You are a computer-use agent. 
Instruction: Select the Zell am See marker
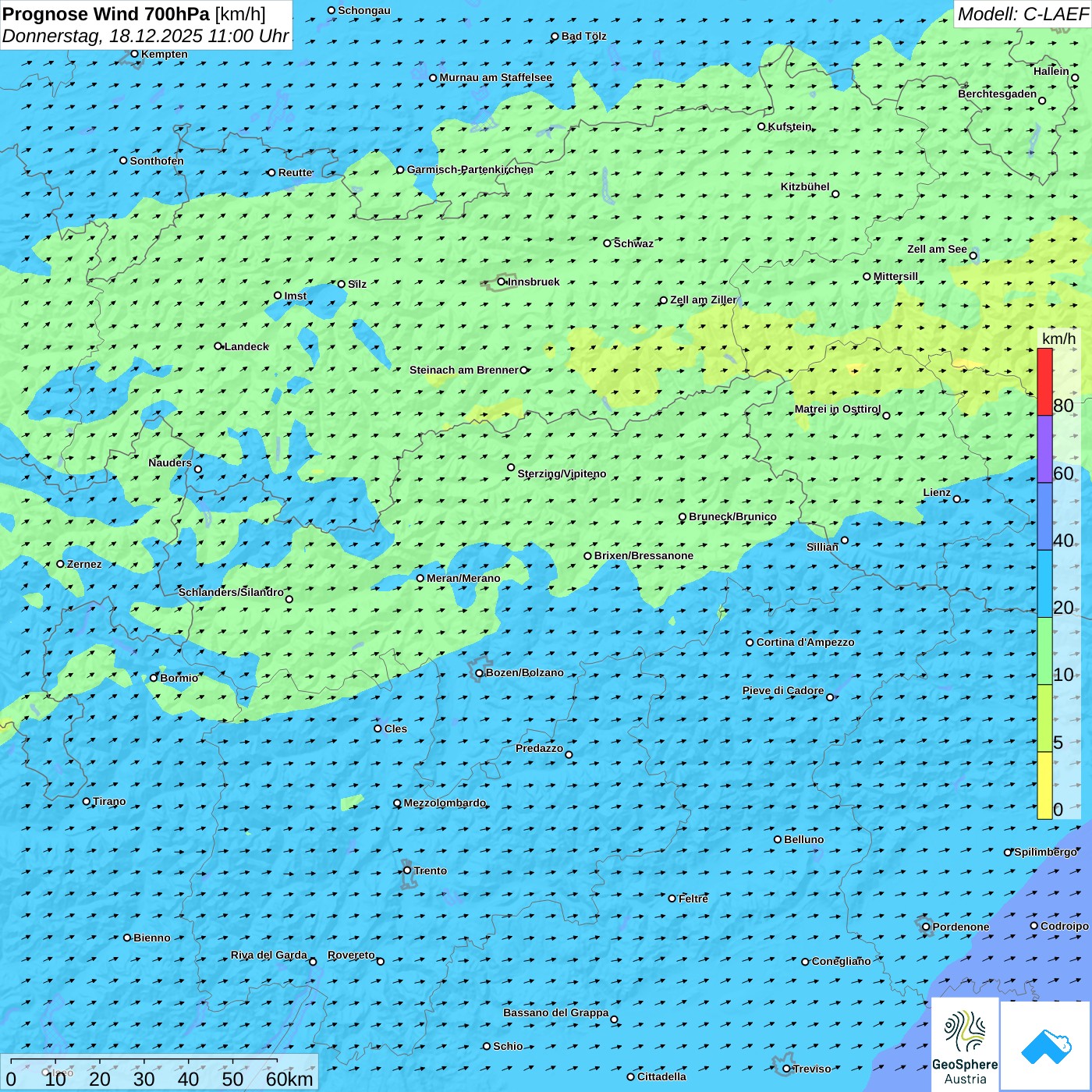coord(973,256)
